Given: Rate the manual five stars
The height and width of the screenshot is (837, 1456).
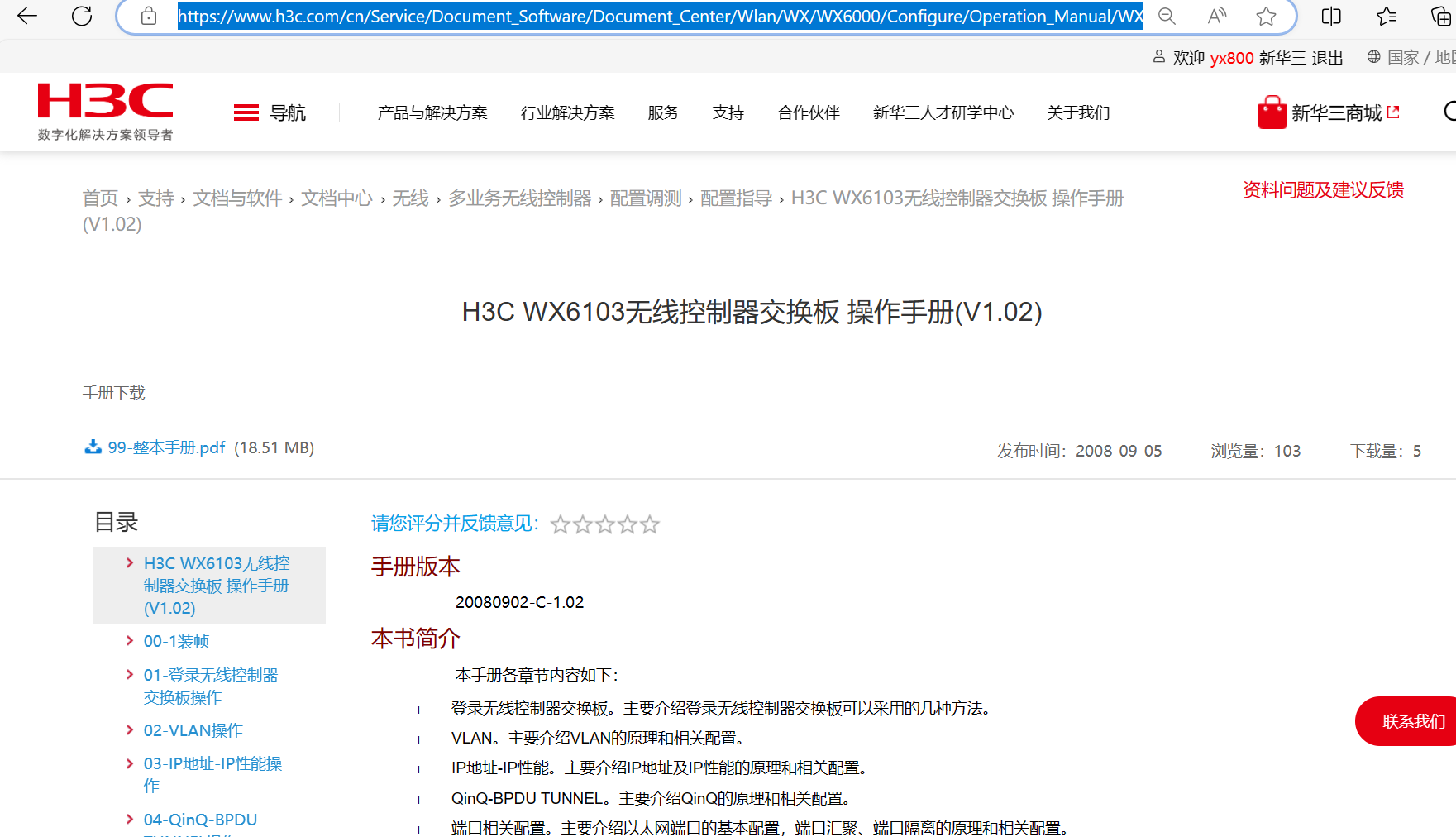Looking at the screenshot, I should tap(650, 524).
